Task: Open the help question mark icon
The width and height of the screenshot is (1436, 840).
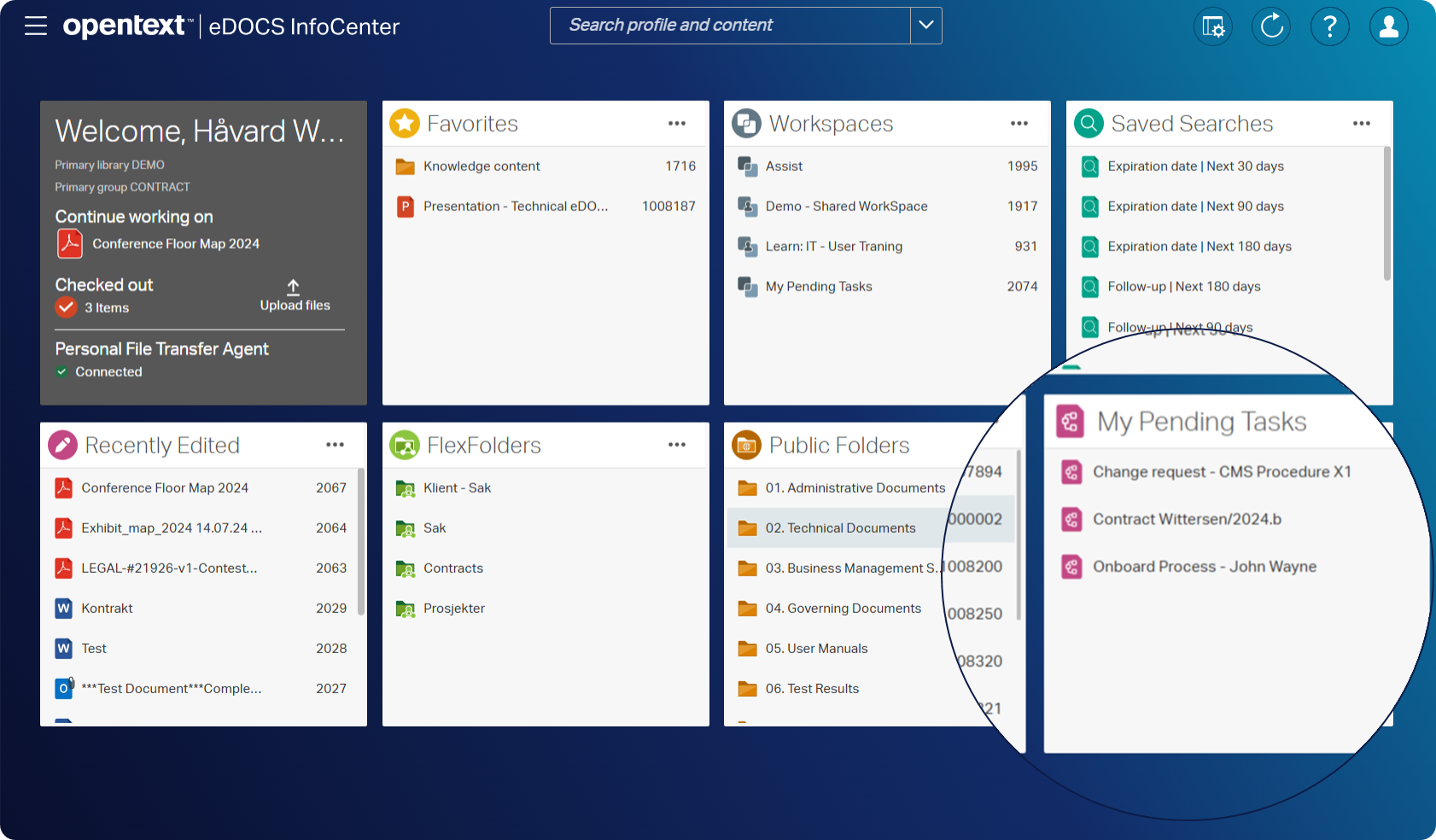Action: click(x=1330, y=26)
